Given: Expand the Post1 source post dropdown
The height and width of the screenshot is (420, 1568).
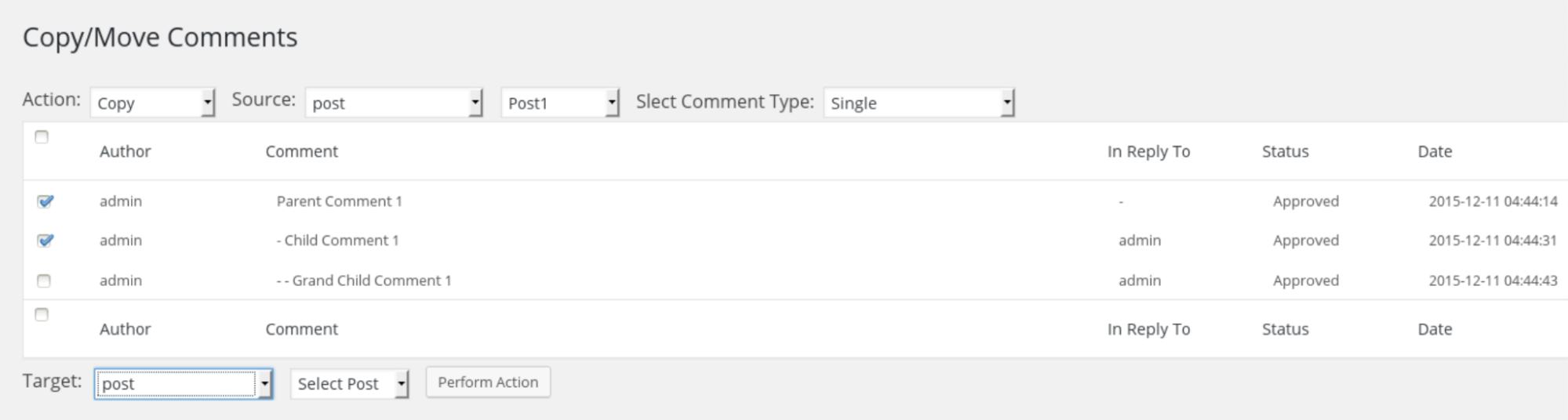Looking at the screenshot, I should (560, 103).
